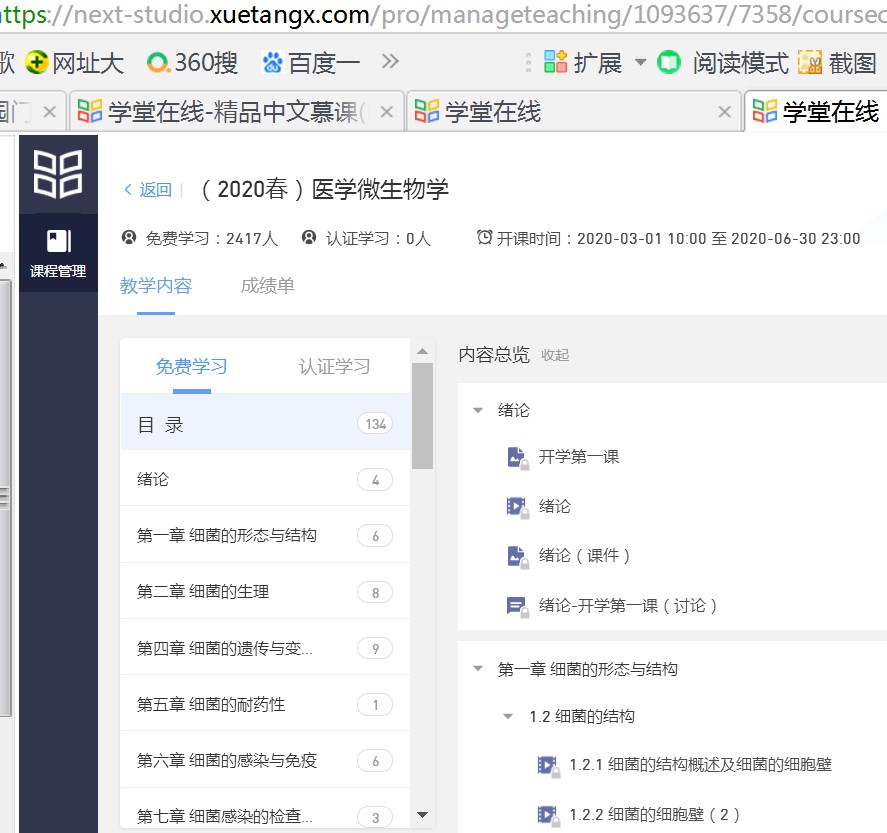This screenshot has width=887, height=833.
Task: Click video icon for 1.2.2 细菌的细胞壁（2）
Action: point(547,815)
